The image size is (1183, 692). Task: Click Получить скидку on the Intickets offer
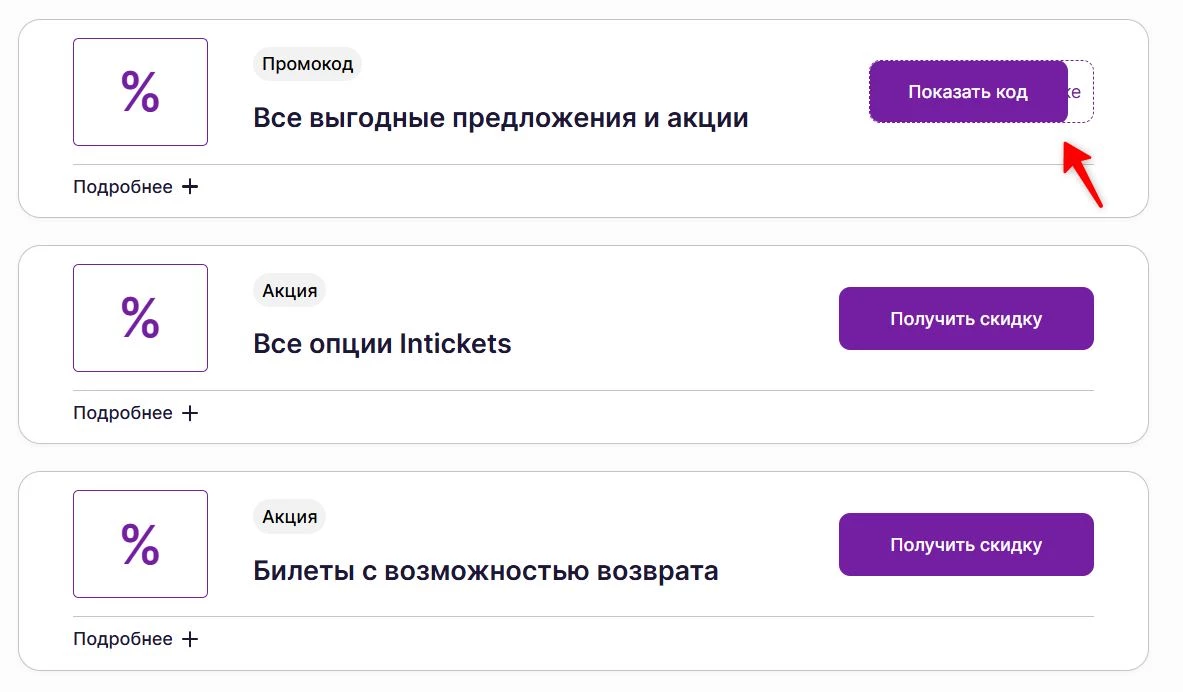(965, 318)
